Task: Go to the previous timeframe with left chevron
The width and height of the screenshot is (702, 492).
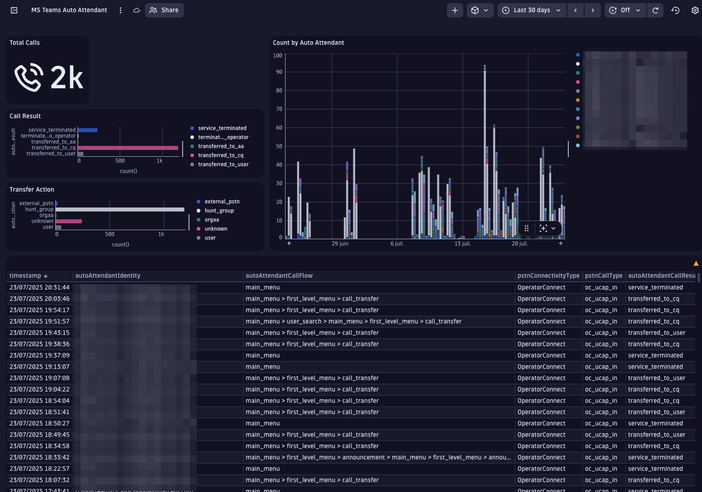Action: [575, 10]
